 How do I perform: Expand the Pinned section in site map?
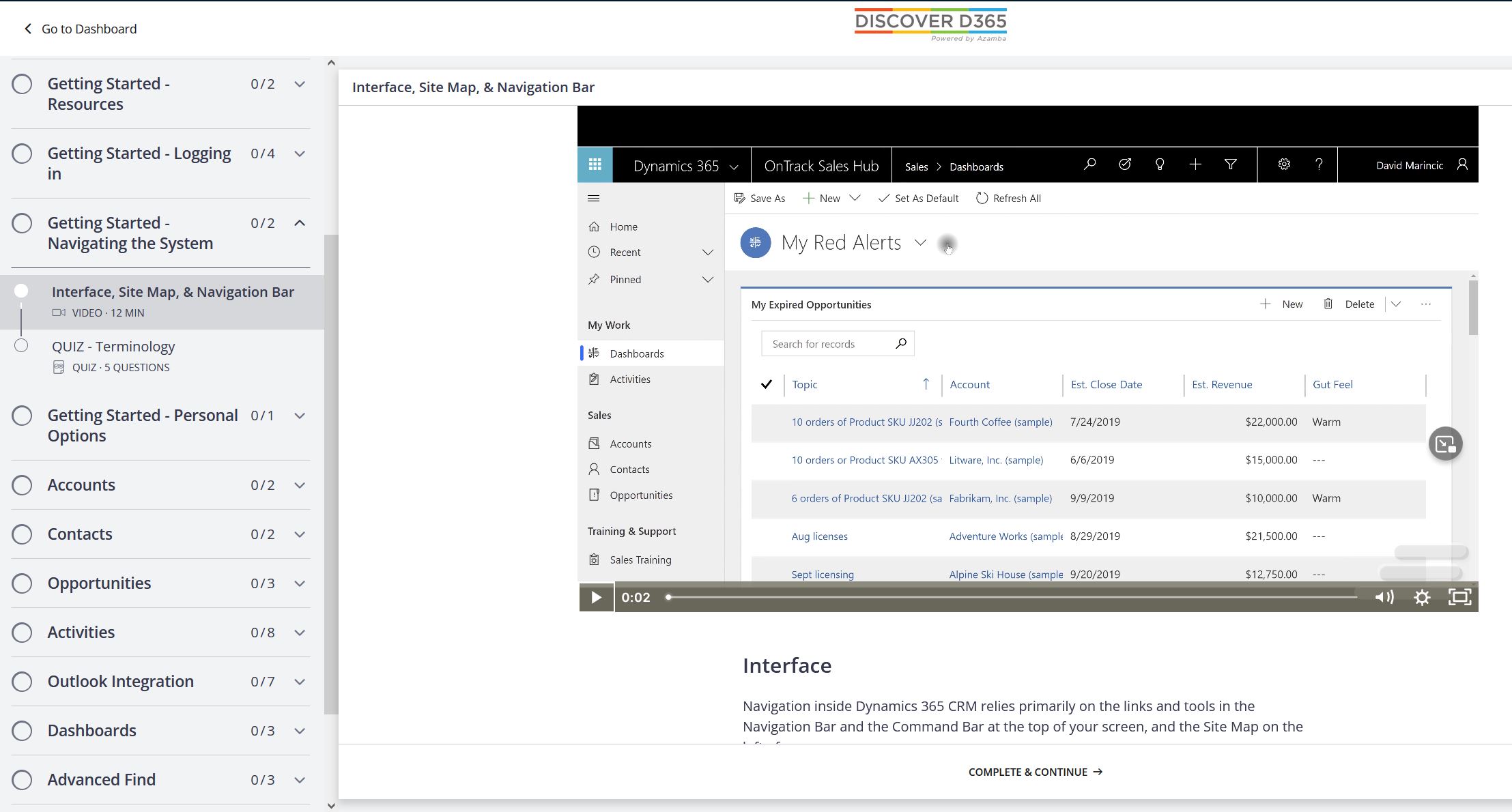(707, 279)
